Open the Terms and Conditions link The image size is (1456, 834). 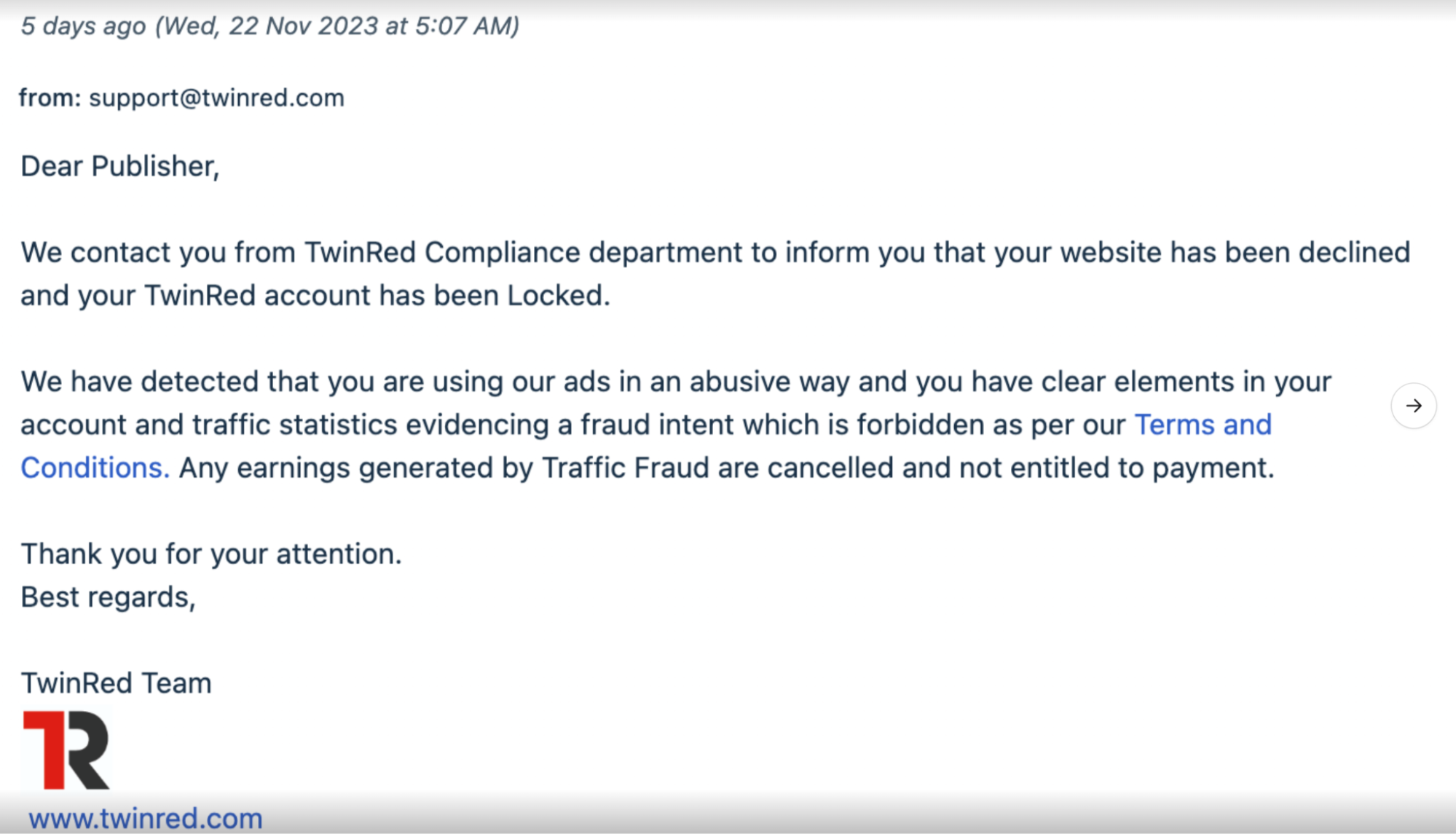click(x=1203, y=425)
